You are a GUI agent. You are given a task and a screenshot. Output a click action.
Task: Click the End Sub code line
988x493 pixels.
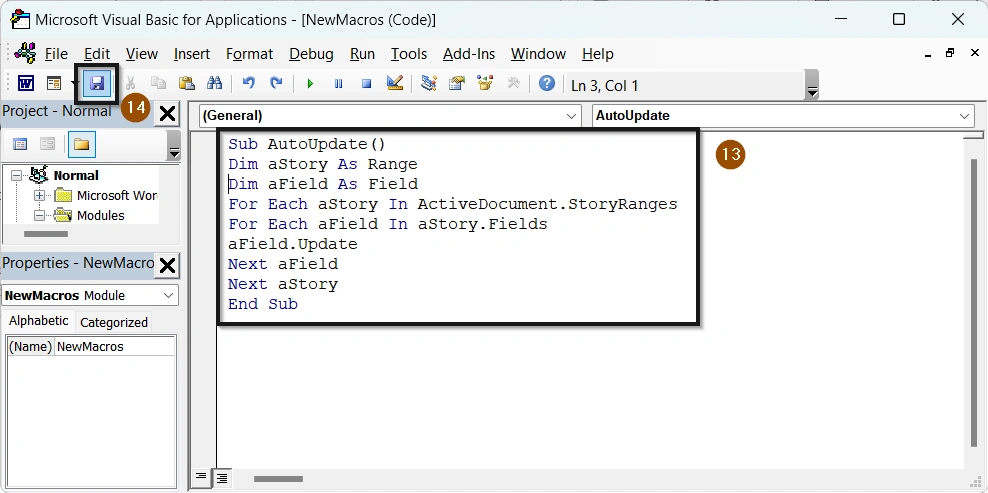263,304
